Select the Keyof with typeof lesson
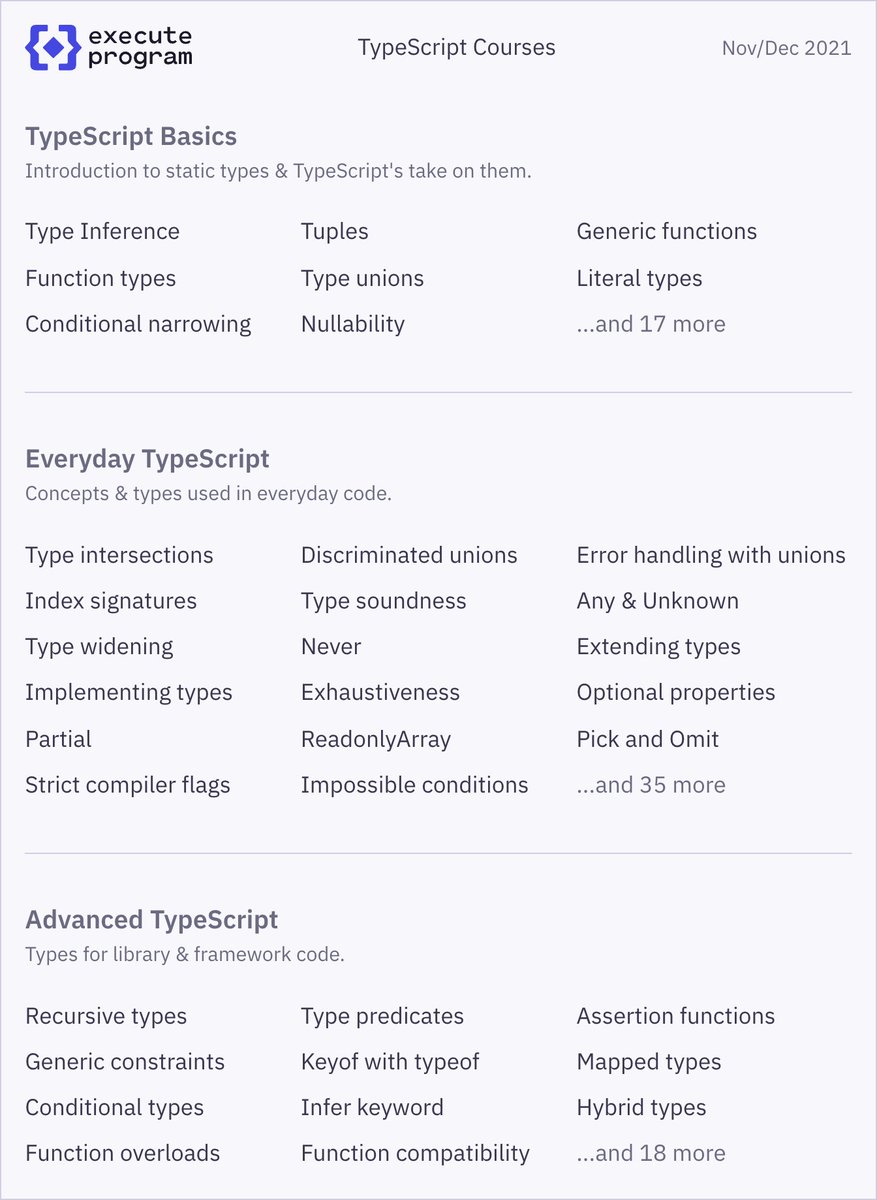This screenshot has height=1200, width=877. (x=391, y=1062)
